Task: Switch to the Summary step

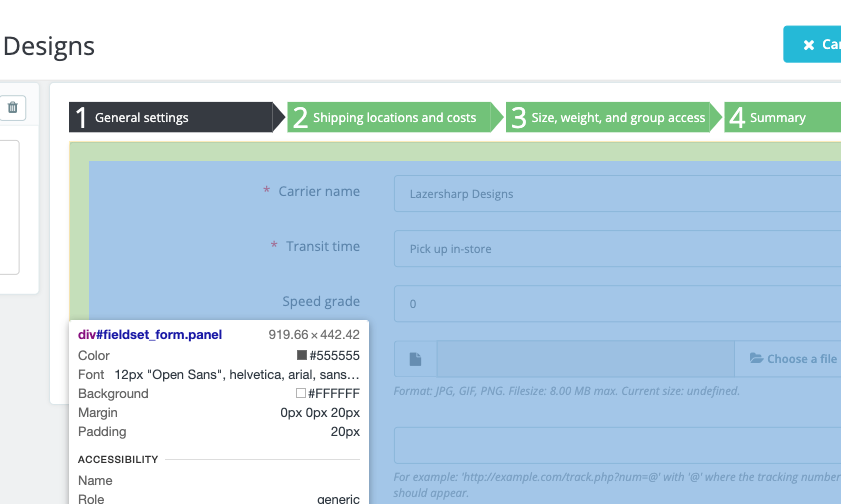Action: click(x=783, y=117)
